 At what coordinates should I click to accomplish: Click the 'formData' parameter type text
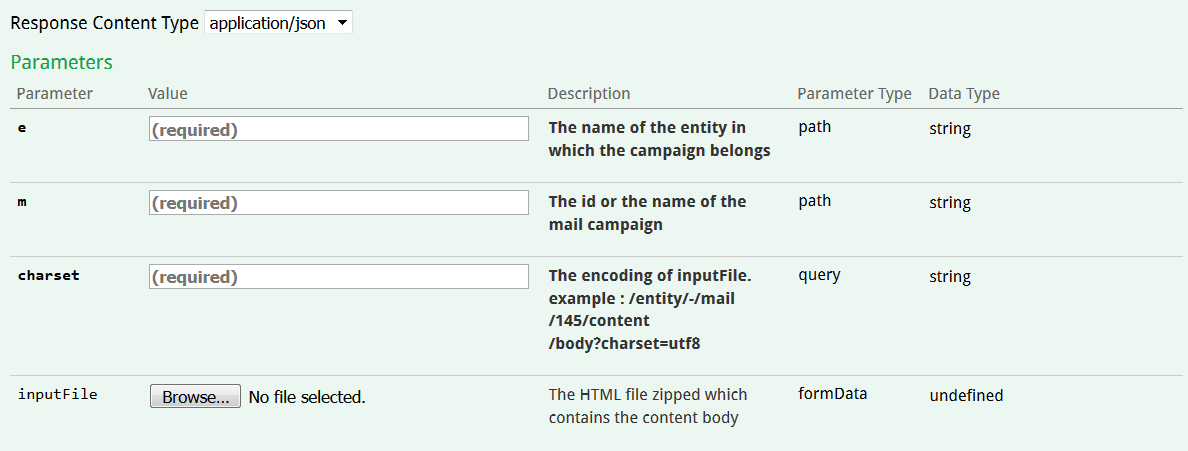click(x=832, y=394)
